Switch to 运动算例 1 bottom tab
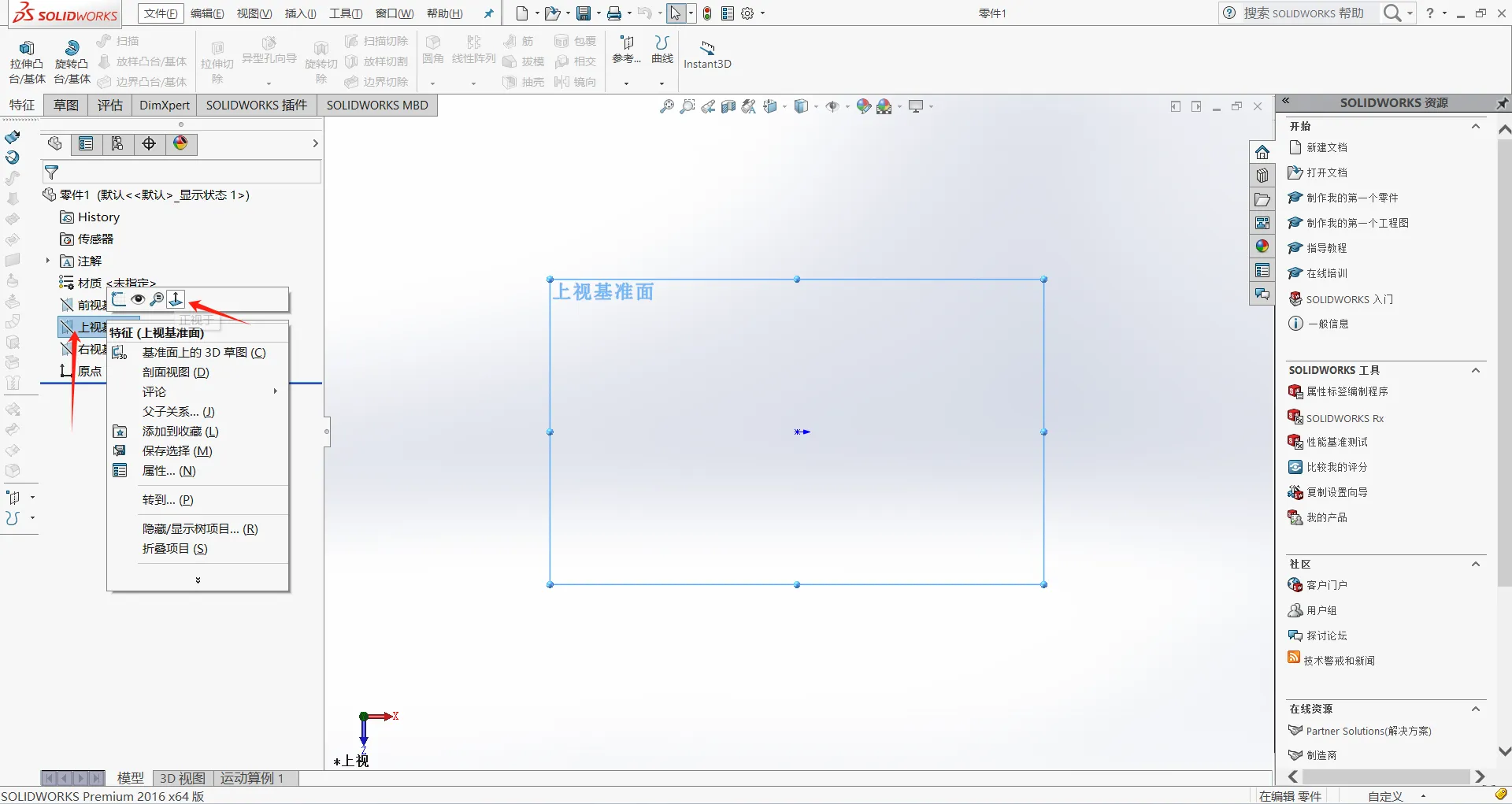The width and height of the screenshot is (1512, 804). 251,778
